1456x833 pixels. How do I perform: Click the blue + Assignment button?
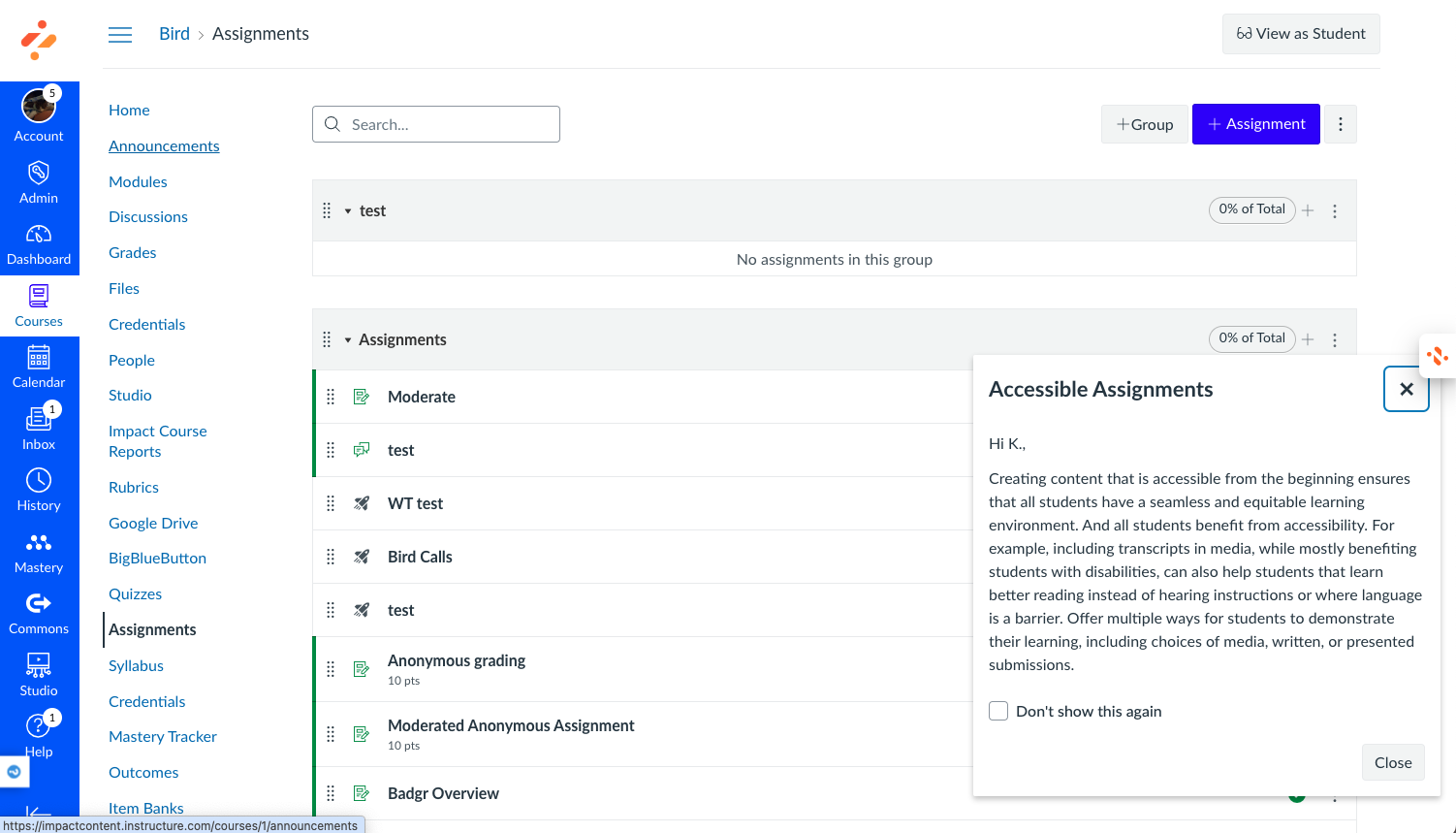tap(1255, 124)
